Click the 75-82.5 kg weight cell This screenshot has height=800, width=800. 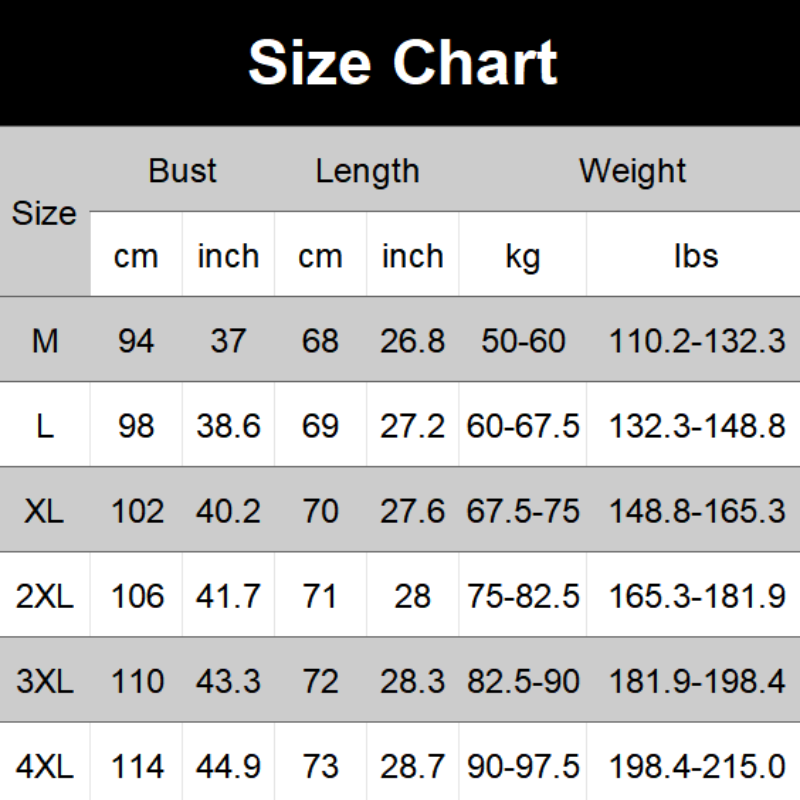tap(523, 597)
